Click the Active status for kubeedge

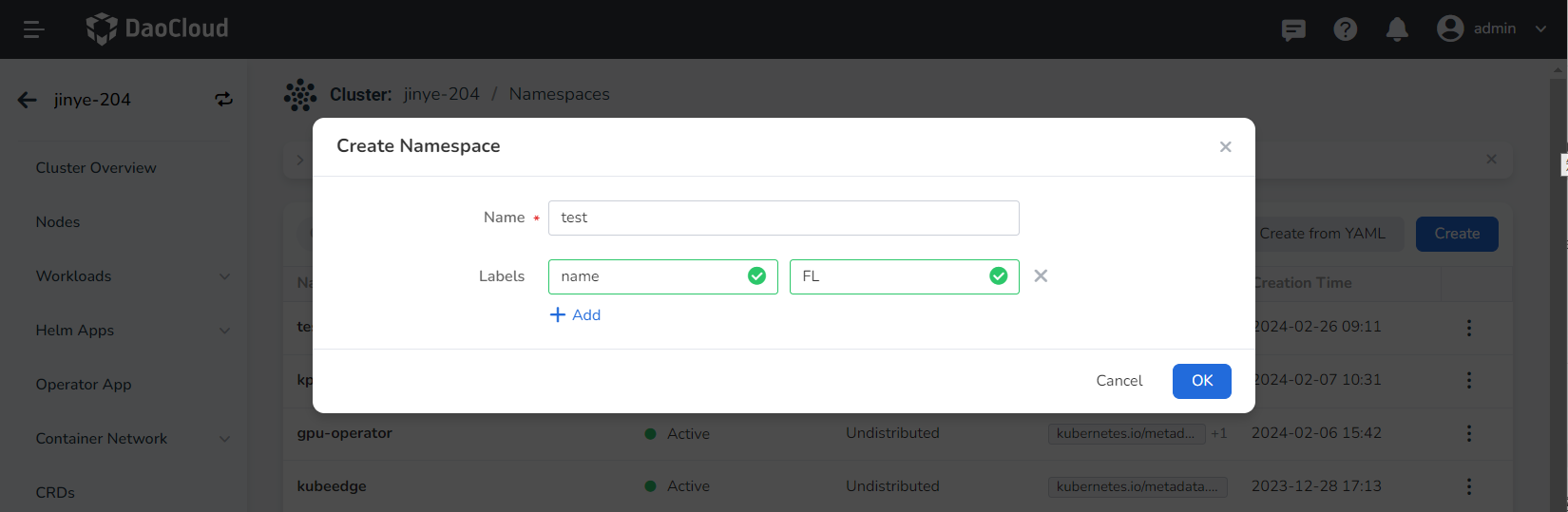tap(688, 486)
